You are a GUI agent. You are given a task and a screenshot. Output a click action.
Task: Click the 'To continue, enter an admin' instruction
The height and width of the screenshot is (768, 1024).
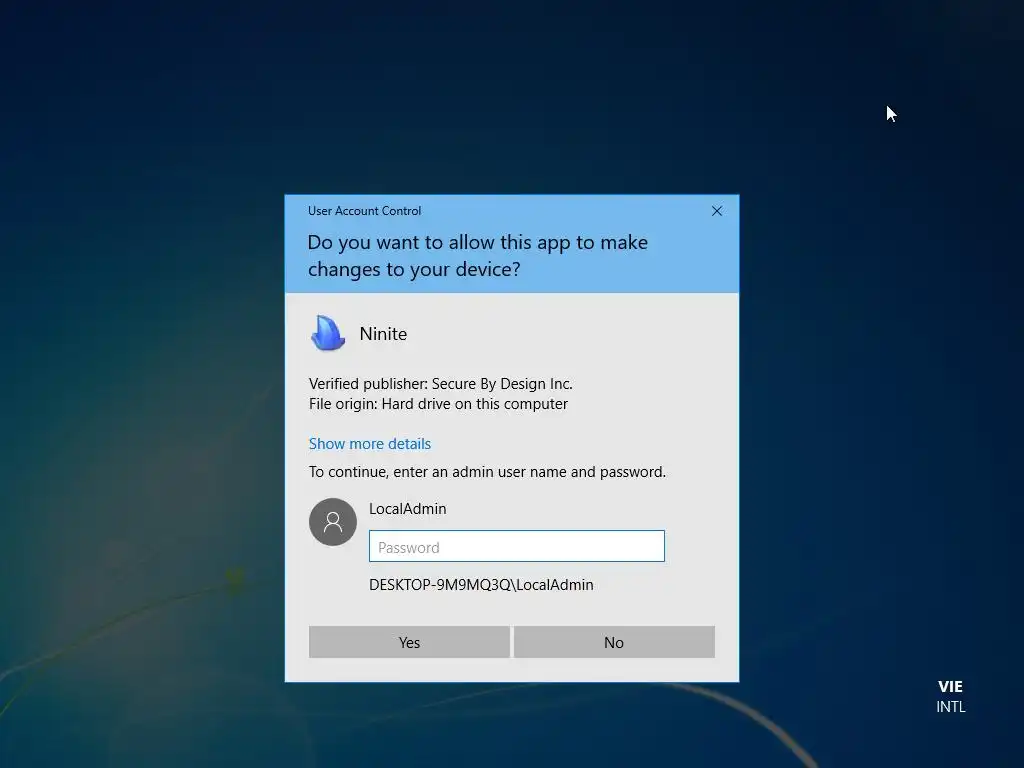click(x=487, y=472)
